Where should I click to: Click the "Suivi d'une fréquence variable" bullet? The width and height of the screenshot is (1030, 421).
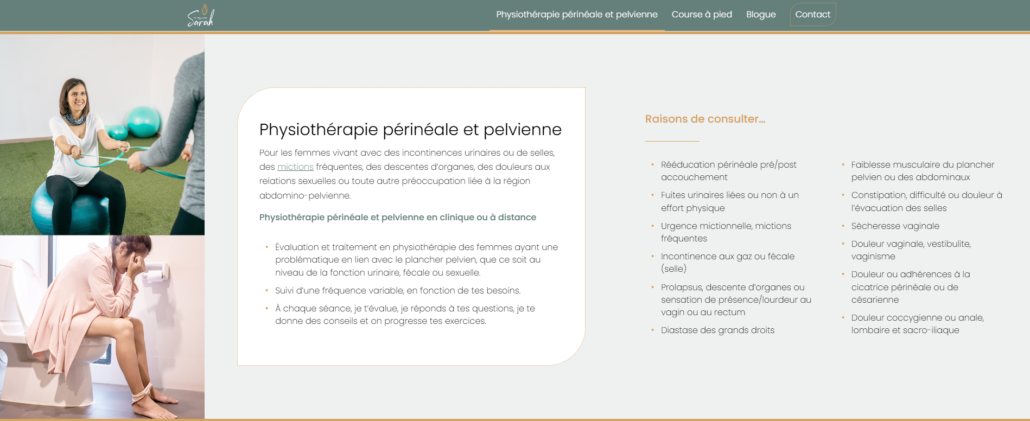(x=397, y=290)
